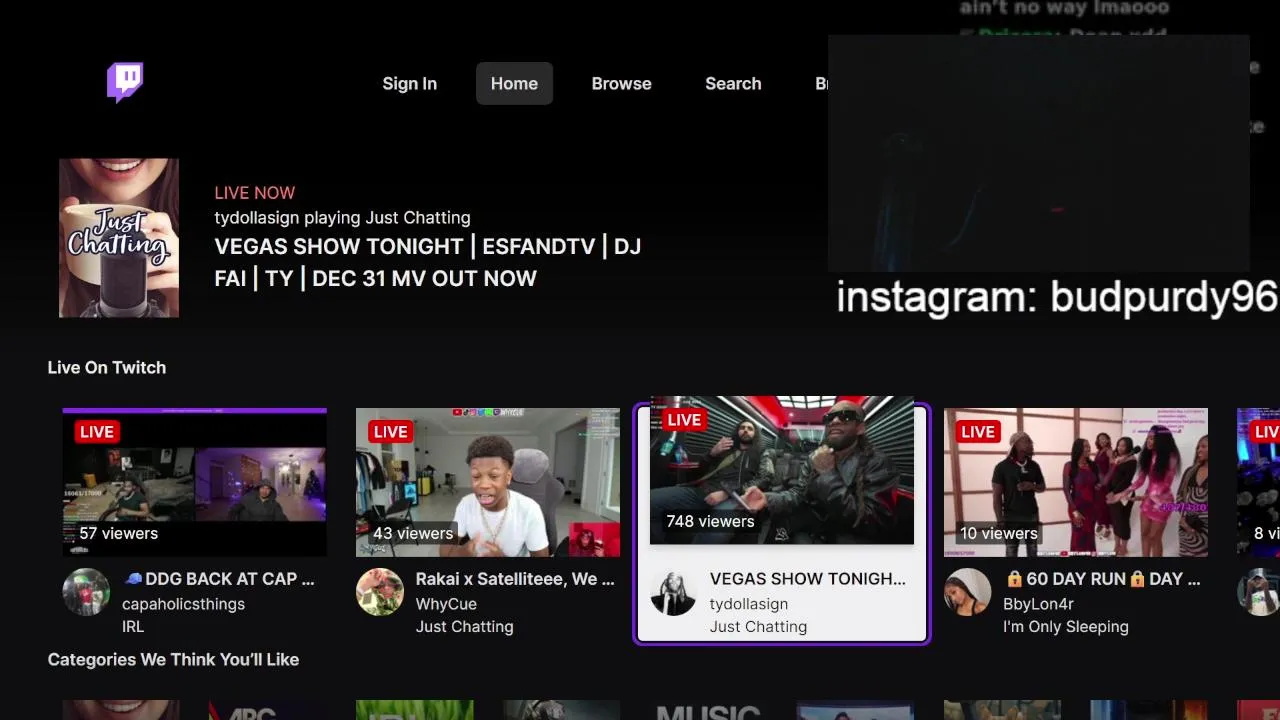Click the tydollasign channel avatar

point(674,592)
